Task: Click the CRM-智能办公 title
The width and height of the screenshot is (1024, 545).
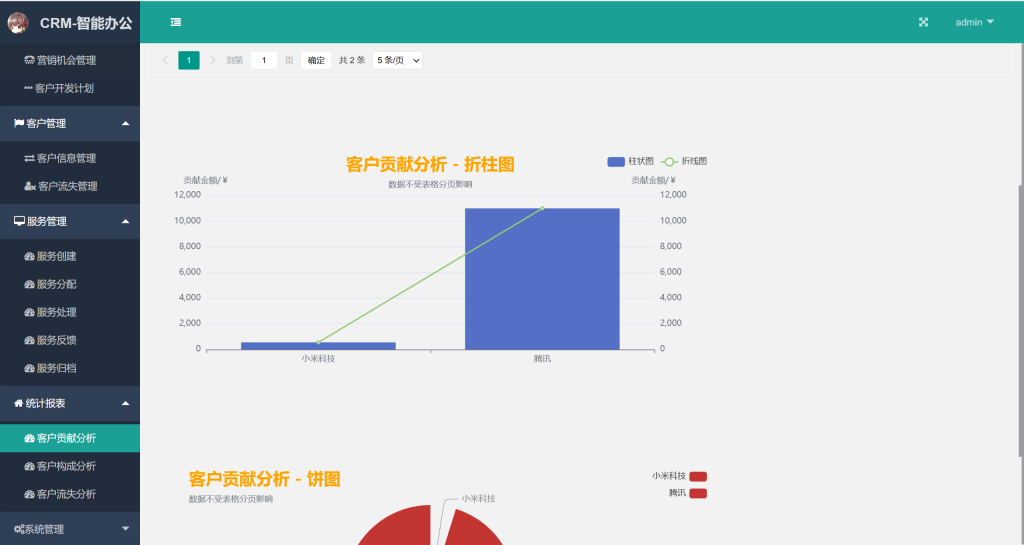Action: click(x=86, y=23)
